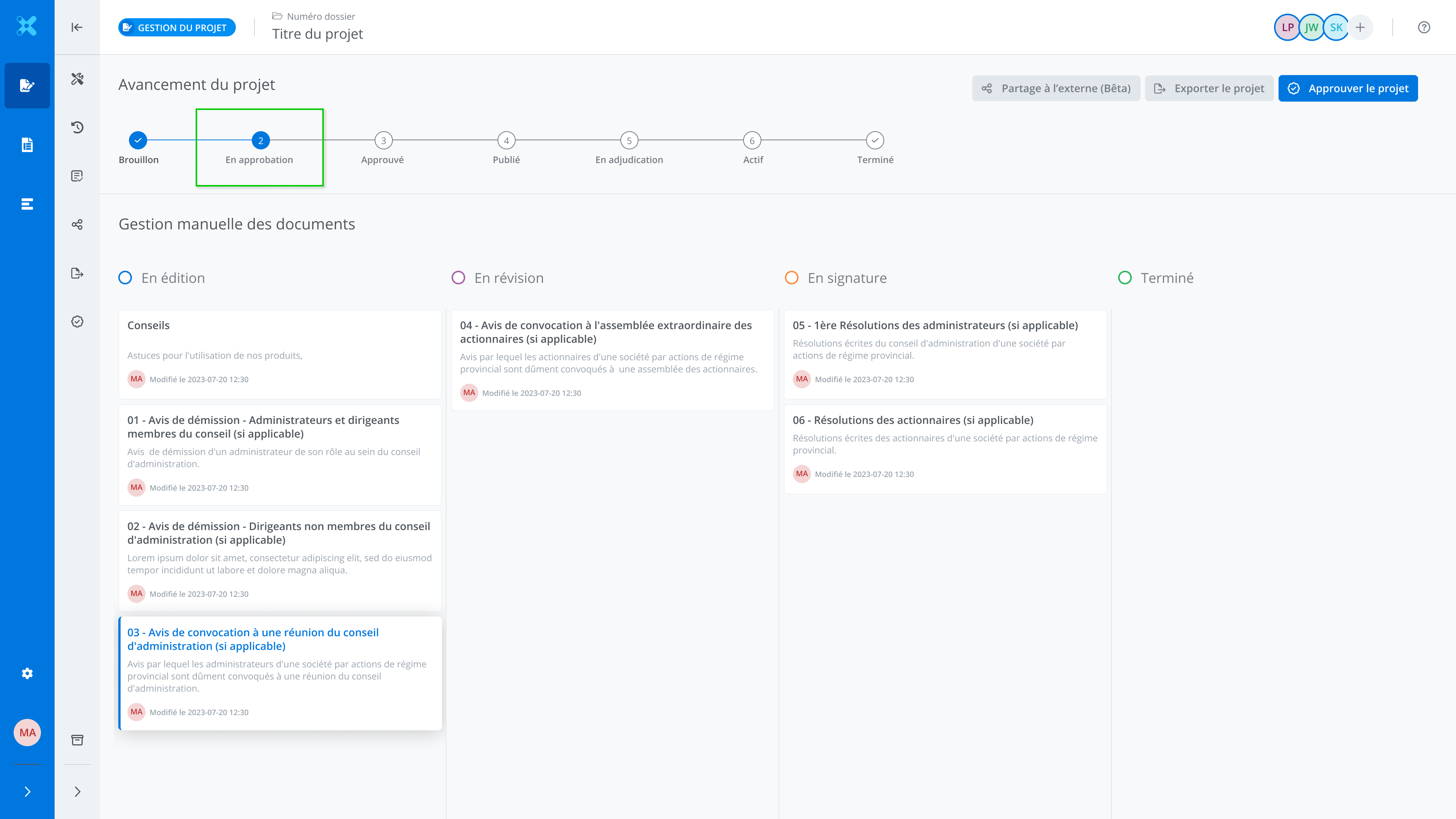Select the En signature status circle
The image size is (1456, 819).
[x=791, y=278]
